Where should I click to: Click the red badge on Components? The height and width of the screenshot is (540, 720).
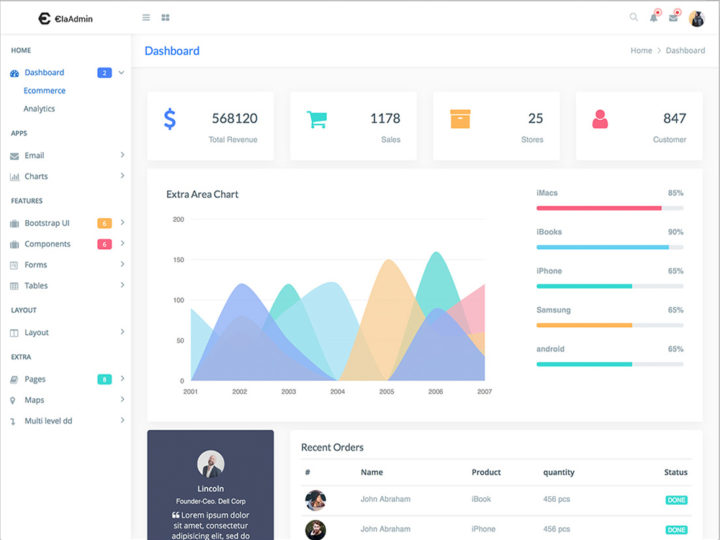pyautogui.click(x=104, y=244)
